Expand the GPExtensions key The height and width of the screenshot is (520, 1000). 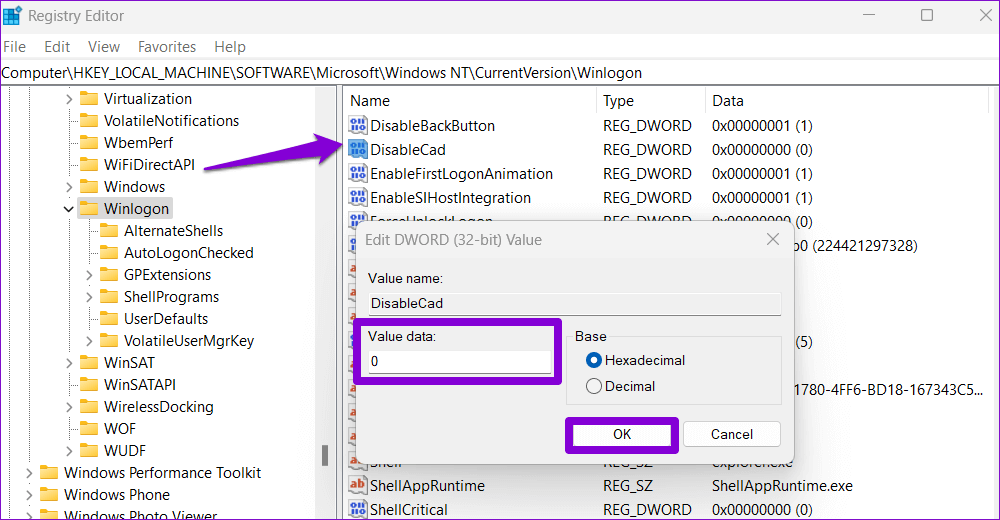tap(89, 275)
